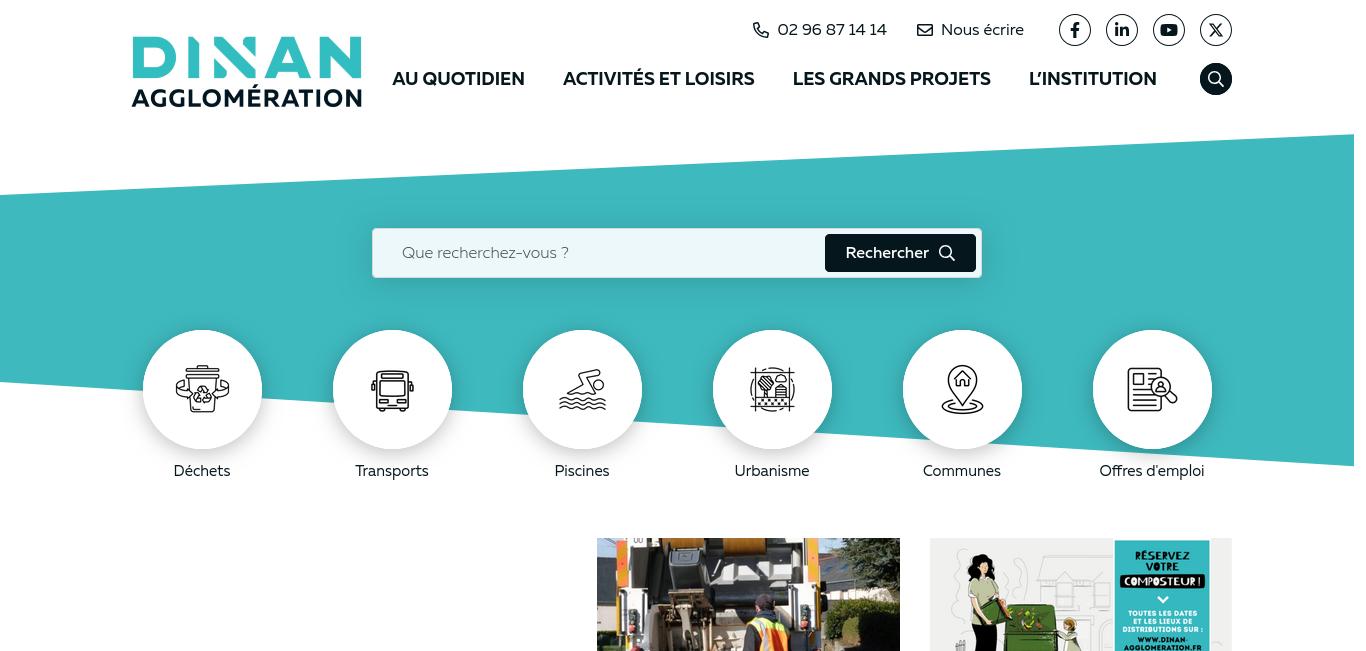Click the 02 96 87 14 14 phone number
Image resolution: width=1366 pixels, height=651 pixels.
point(832,30)
